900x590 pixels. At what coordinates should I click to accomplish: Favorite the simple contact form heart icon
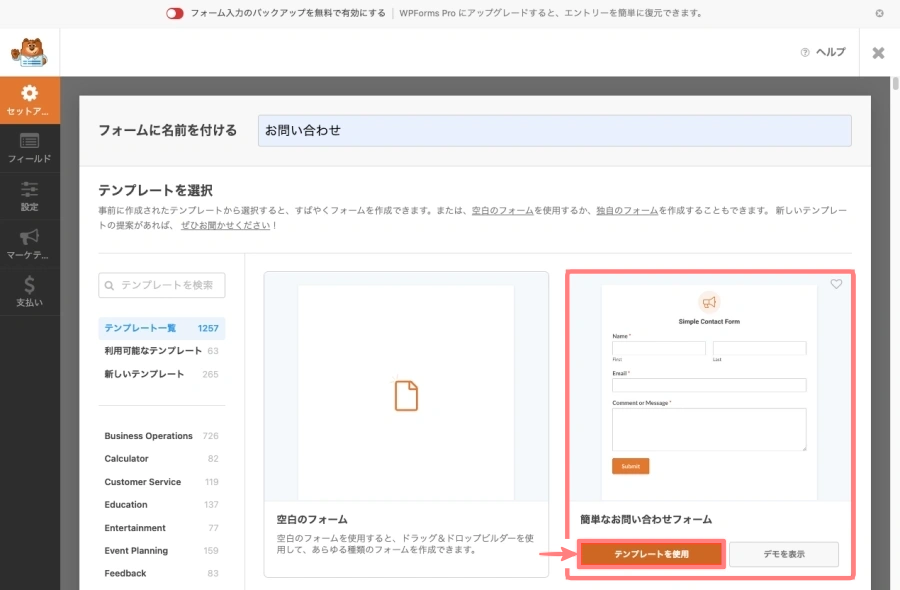point(836,284)
